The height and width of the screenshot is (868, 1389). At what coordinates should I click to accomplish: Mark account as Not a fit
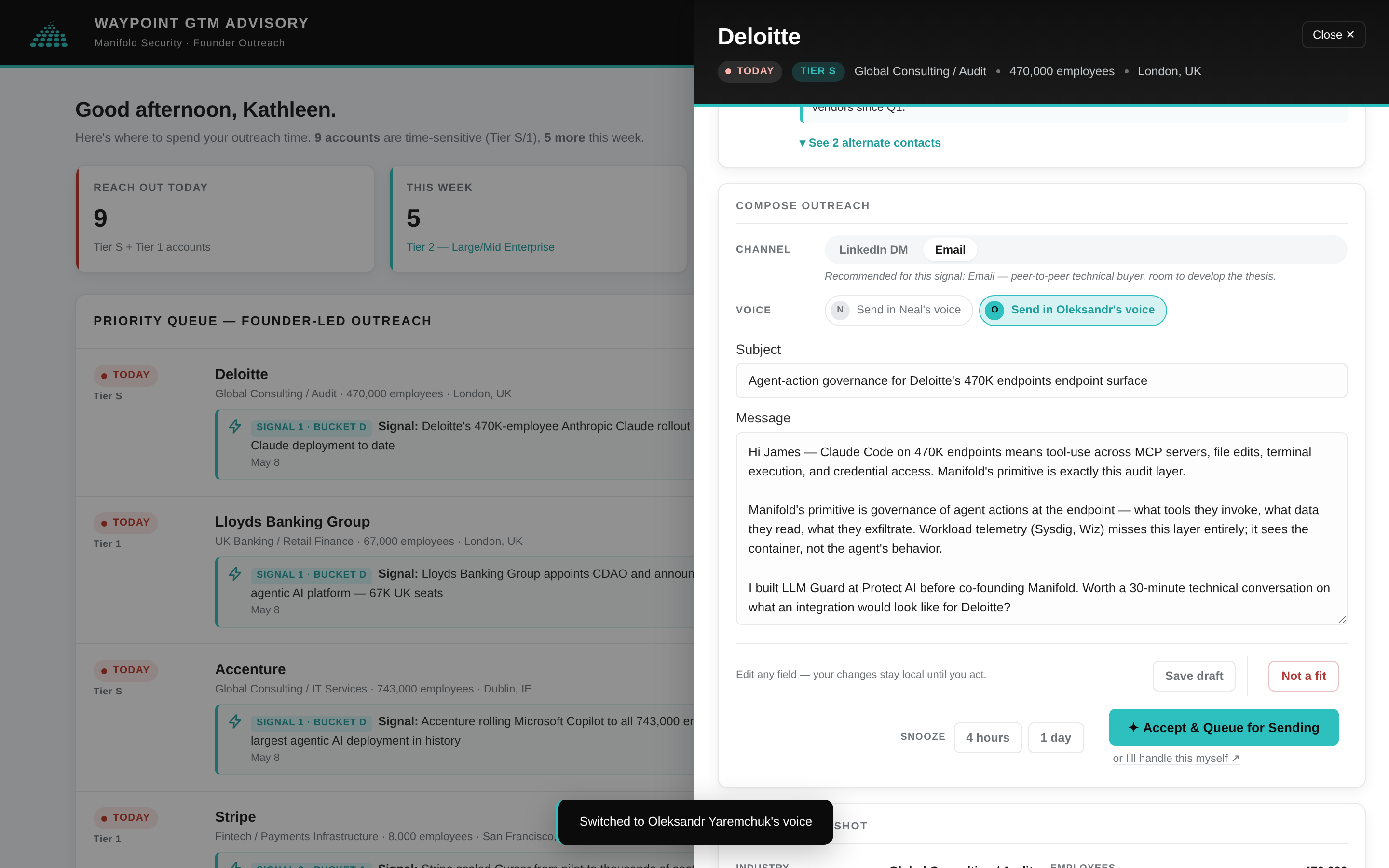(1304, 676)
